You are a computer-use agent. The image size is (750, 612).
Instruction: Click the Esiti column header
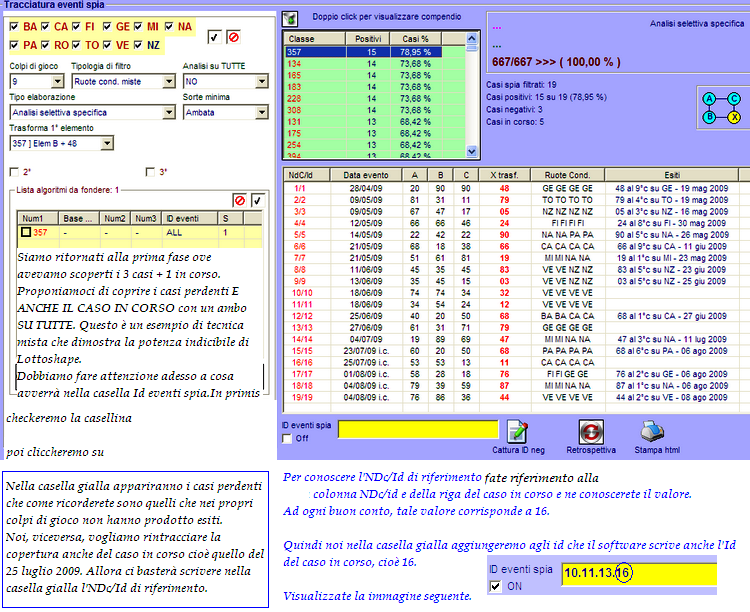672,175
